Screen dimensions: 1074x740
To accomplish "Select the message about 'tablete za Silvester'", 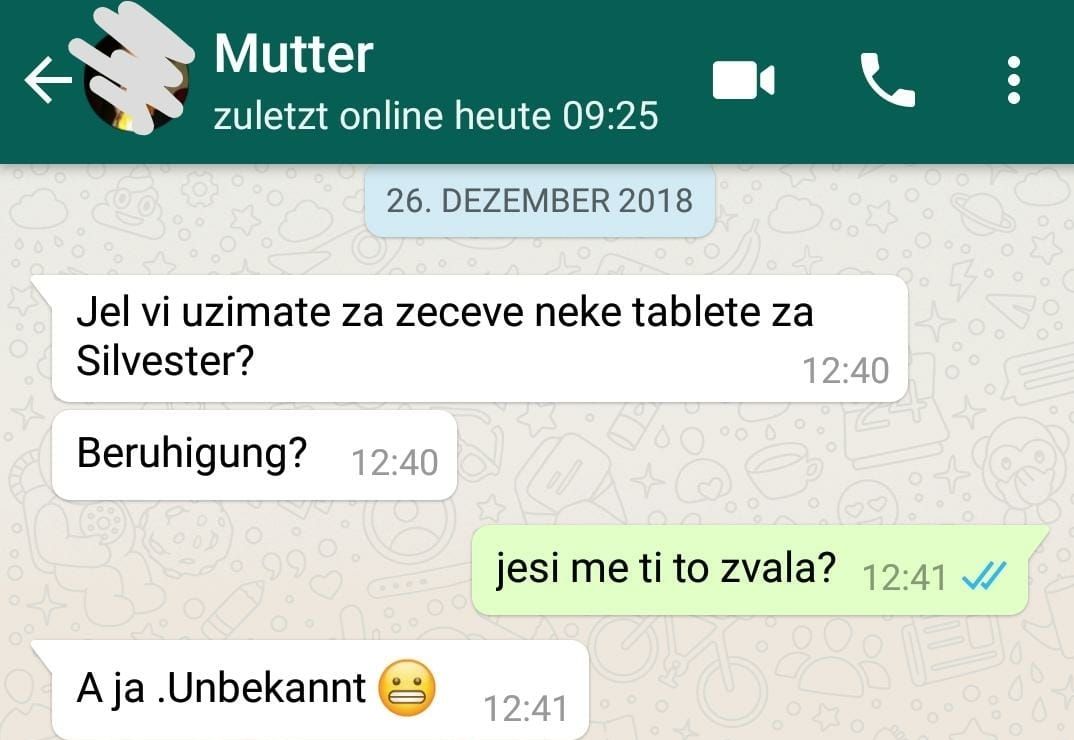I will tap(479, 338).
